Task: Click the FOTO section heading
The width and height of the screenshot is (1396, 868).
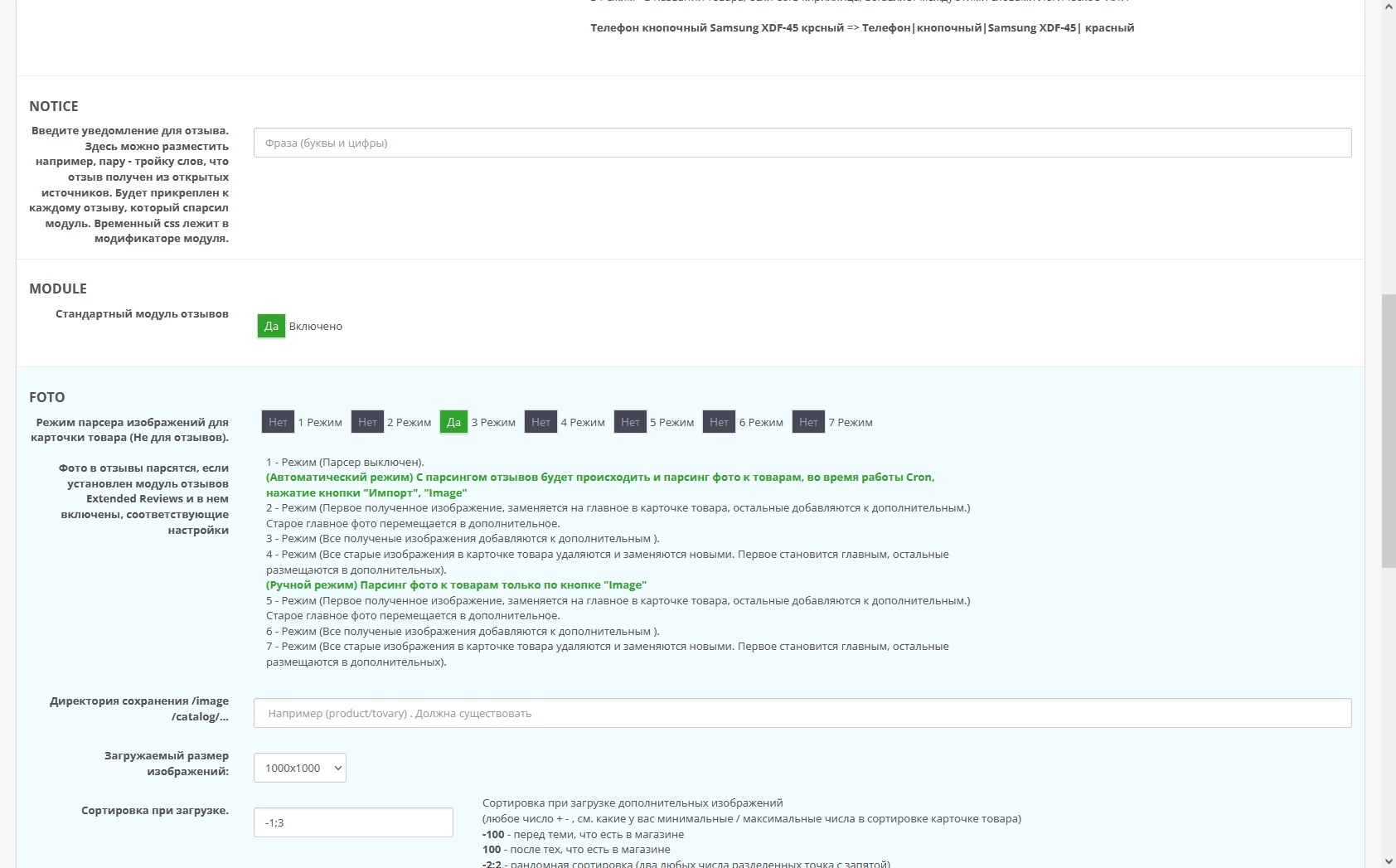Action: [x=47, y=397]
